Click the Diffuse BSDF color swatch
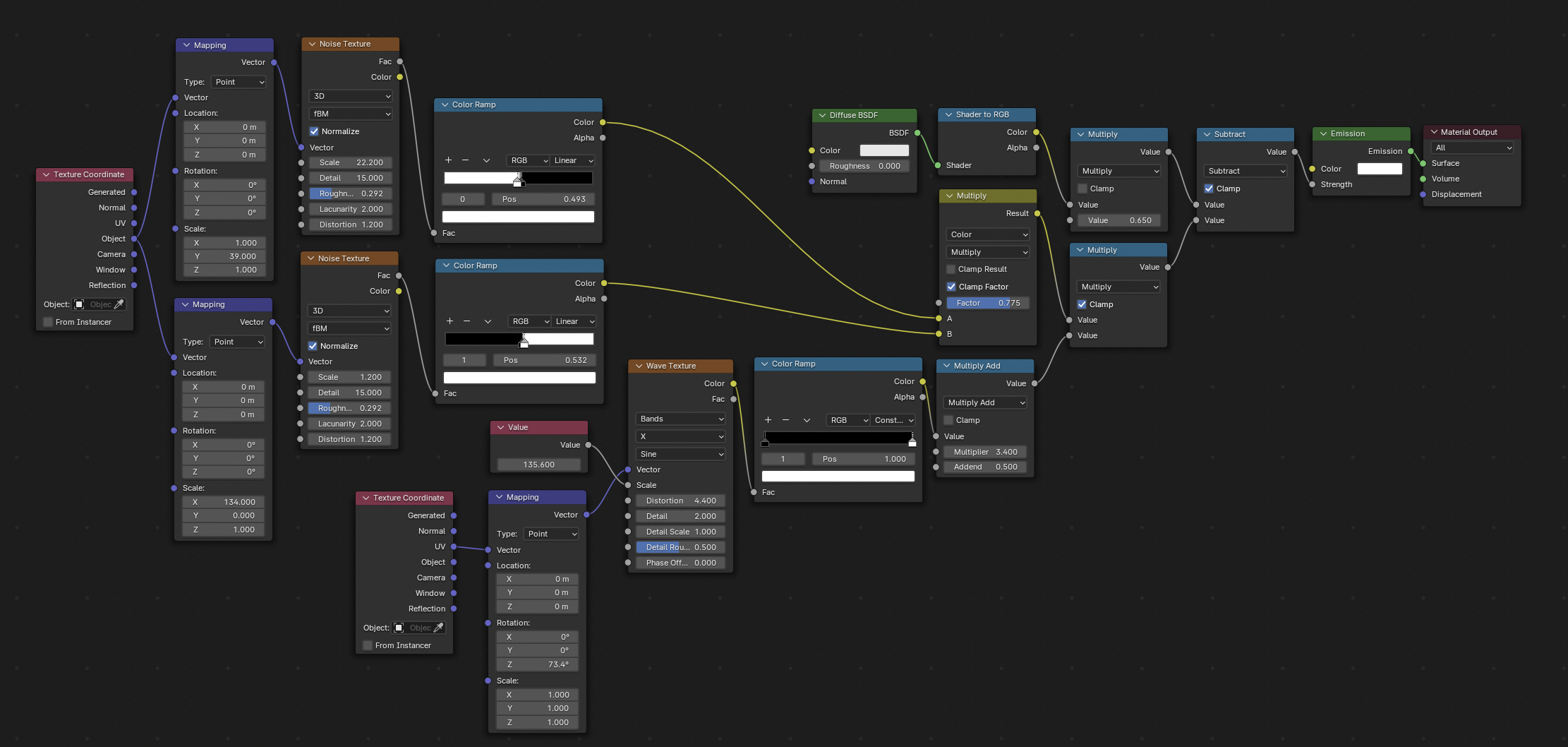 (884, 150)
